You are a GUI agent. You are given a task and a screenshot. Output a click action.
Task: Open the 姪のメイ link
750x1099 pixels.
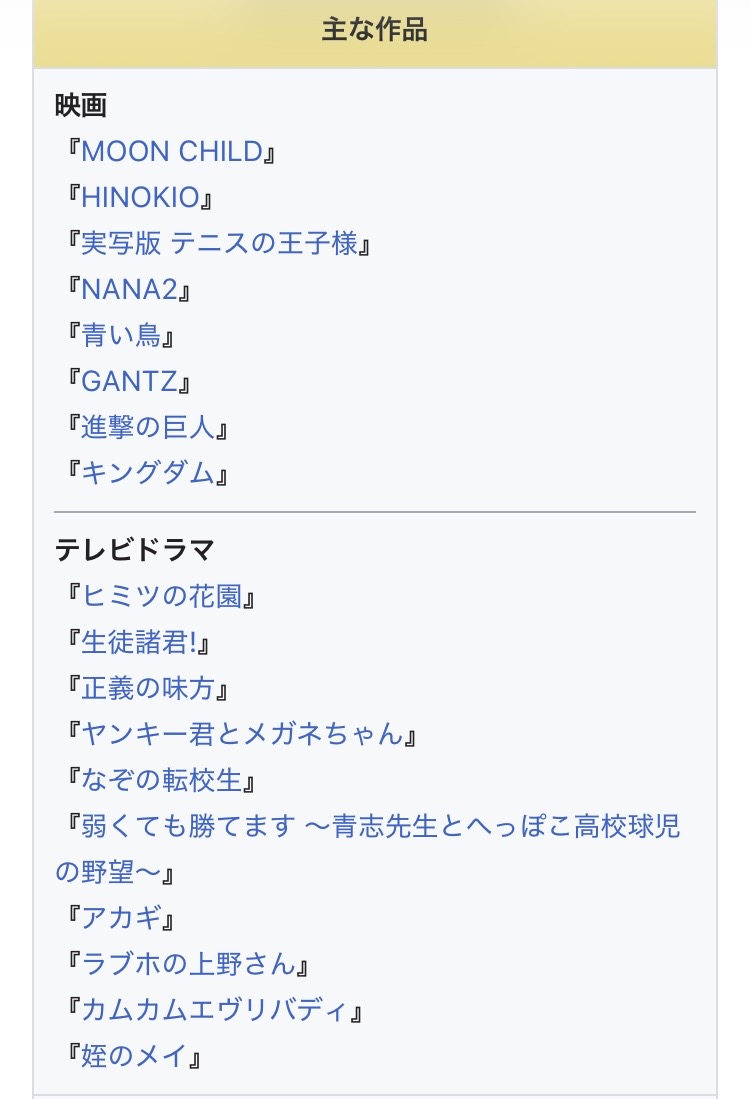(134, 1056)
